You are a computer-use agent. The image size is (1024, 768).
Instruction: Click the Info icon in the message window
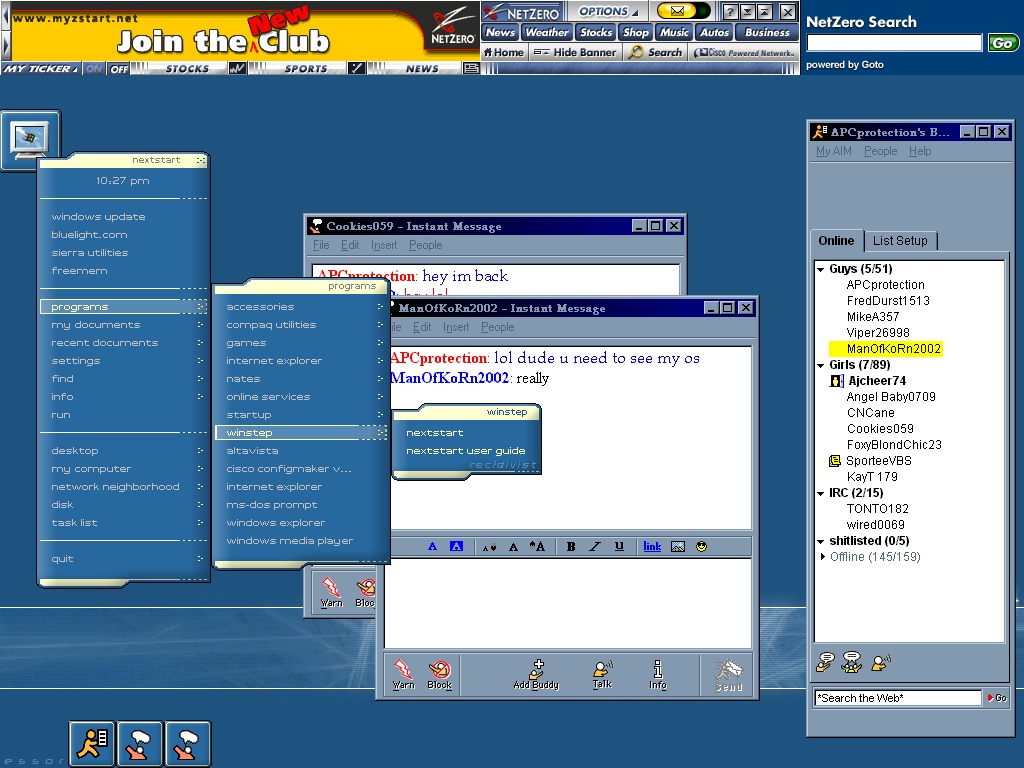(x=658, y=674)
